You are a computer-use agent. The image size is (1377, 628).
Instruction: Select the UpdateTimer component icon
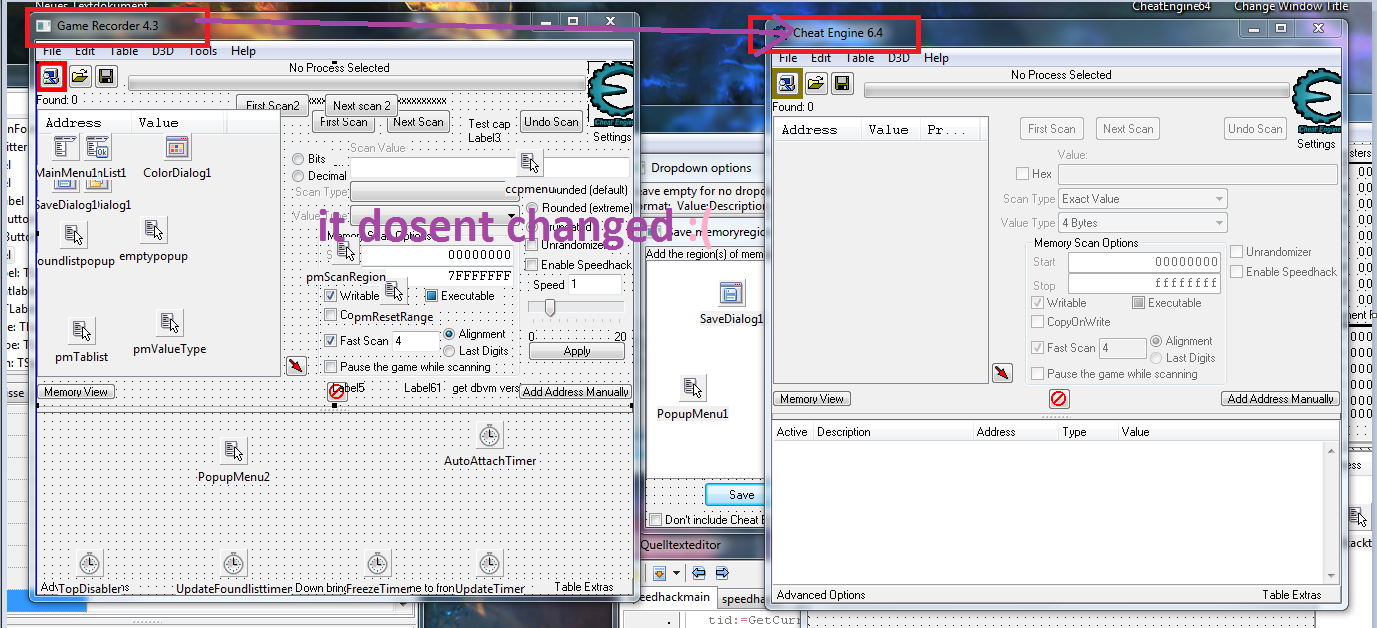[489, 563]
